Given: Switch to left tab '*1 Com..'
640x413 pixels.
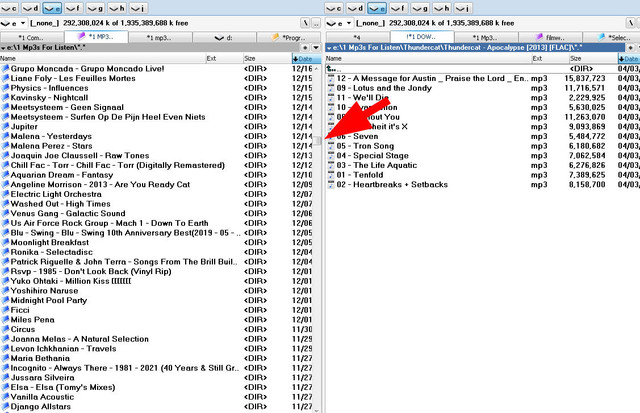Looking at the screenshot, I should 32,38.
